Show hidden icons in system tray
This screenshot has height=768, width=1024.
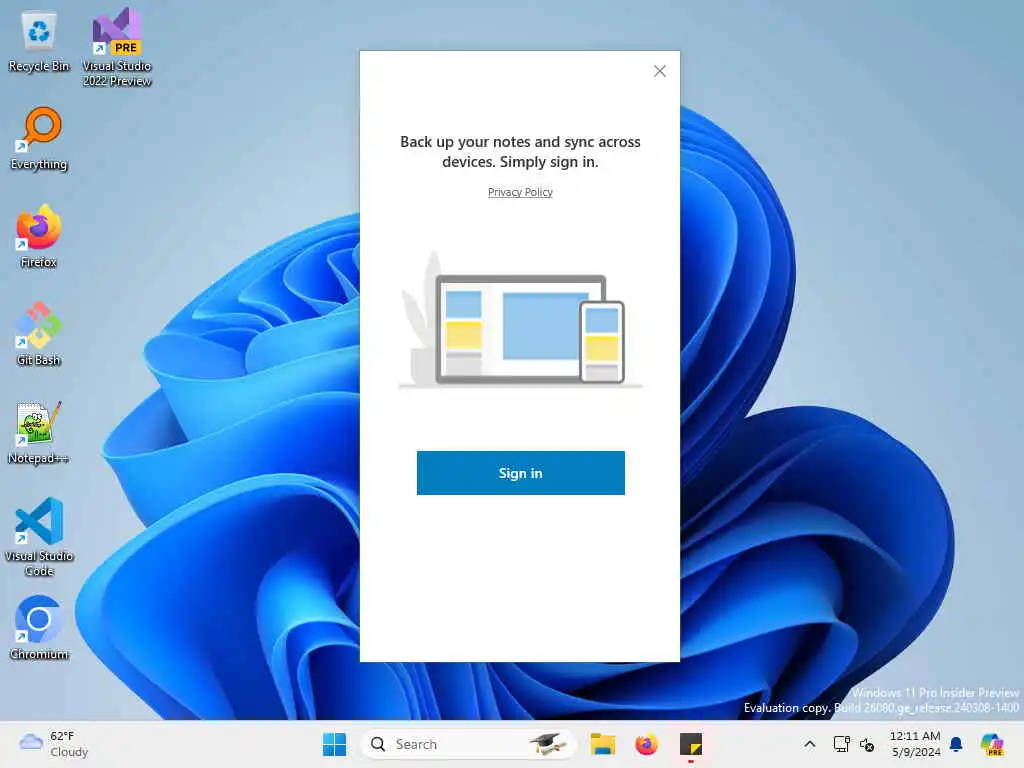pos(810,744)
